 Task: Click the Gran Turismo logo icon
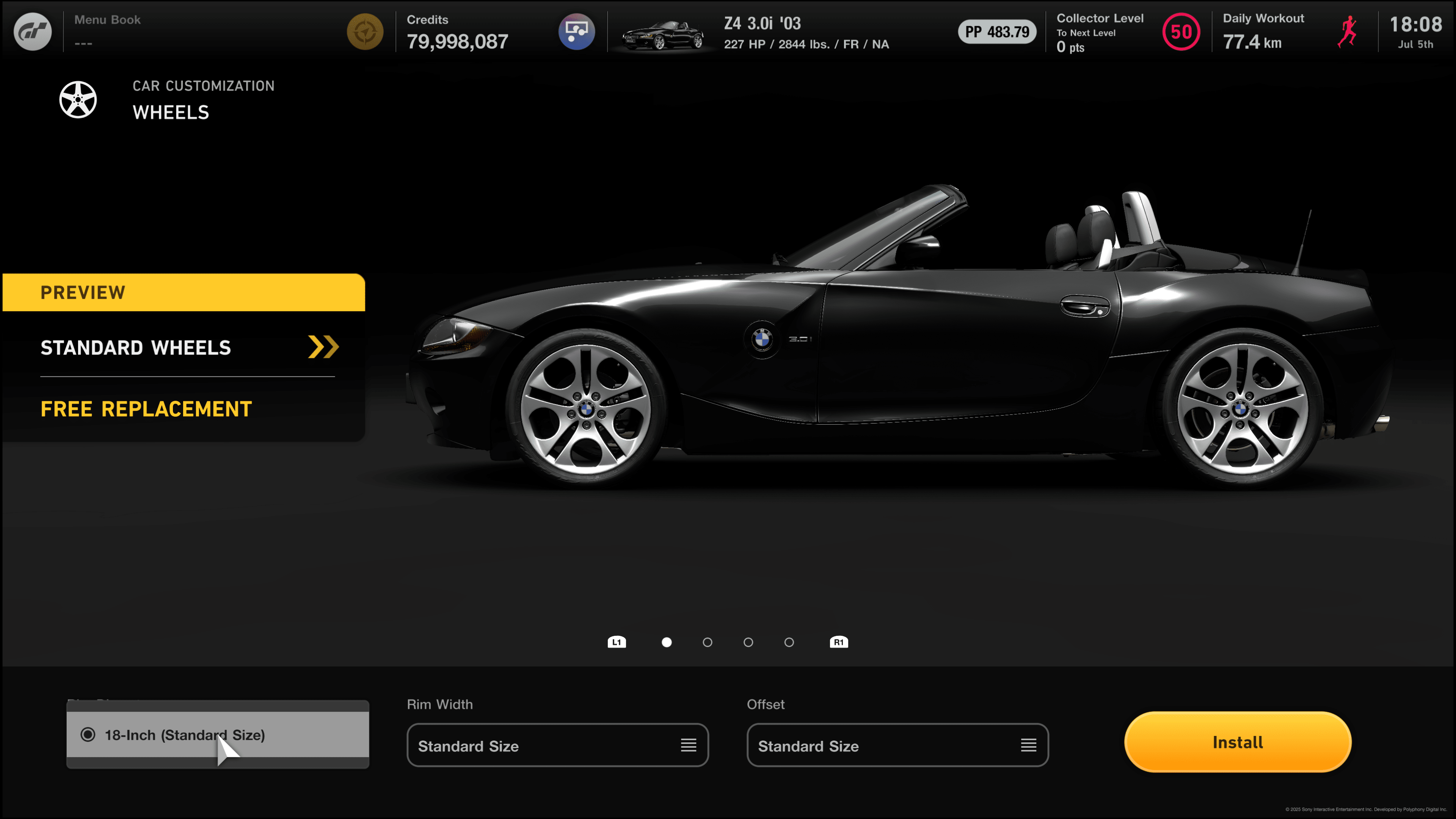(x=33, y=31)
